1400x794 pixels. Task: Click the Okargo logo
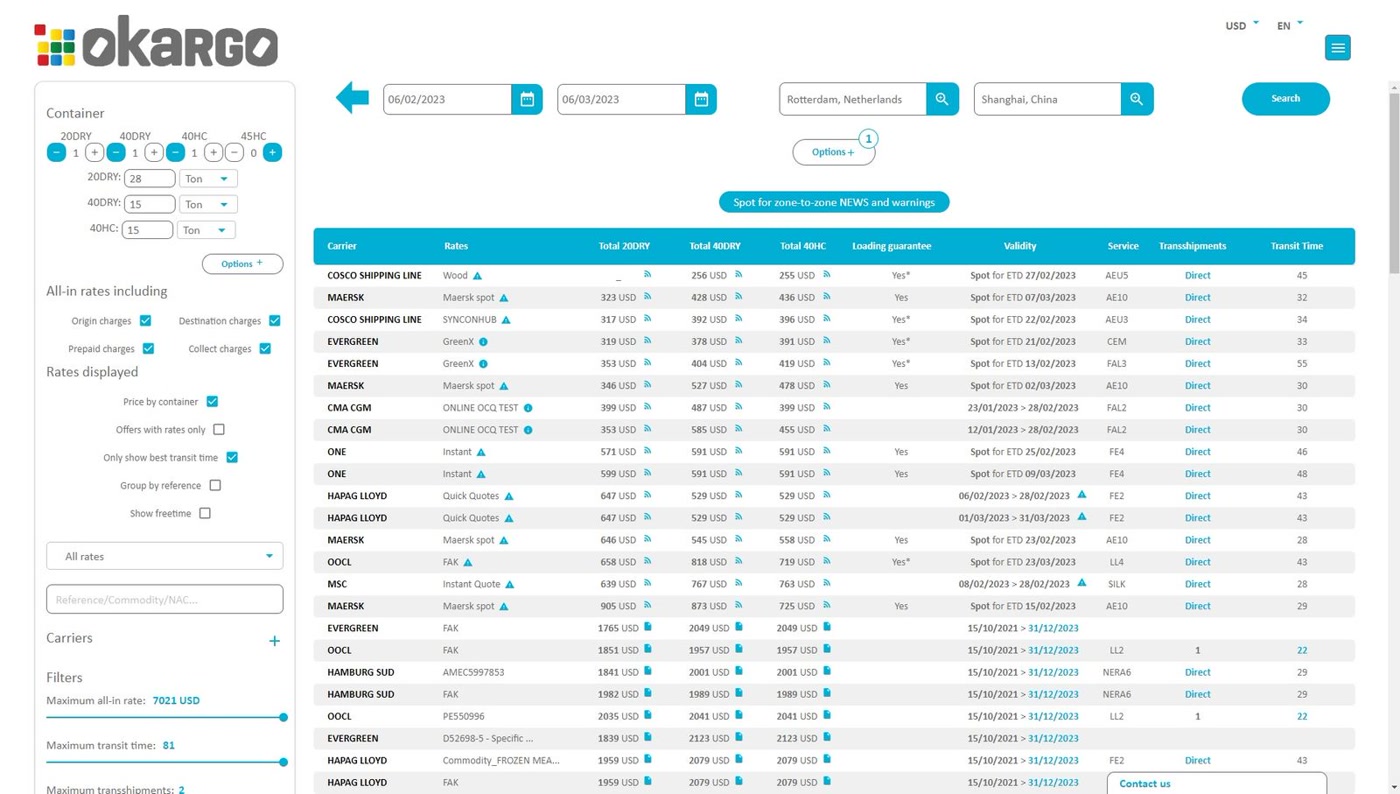click(156, 43)
